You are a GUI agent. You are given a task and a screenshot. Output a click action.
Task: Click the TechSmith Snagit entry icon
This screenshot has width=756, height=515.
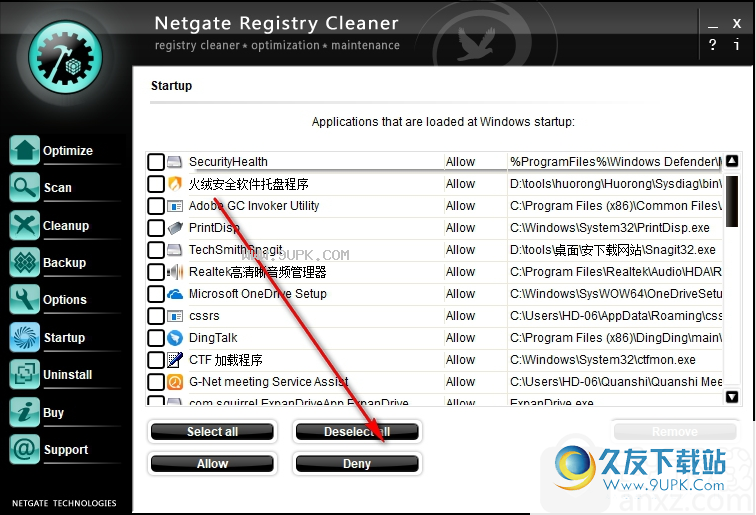click(175, 250)
